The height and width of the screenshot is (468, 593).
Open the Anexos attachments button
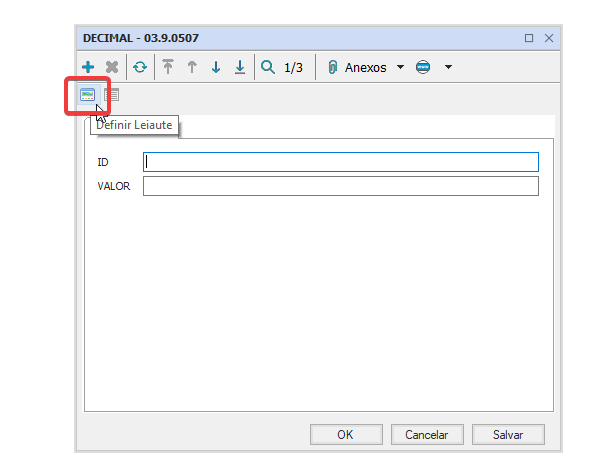[x=357, y=67]
